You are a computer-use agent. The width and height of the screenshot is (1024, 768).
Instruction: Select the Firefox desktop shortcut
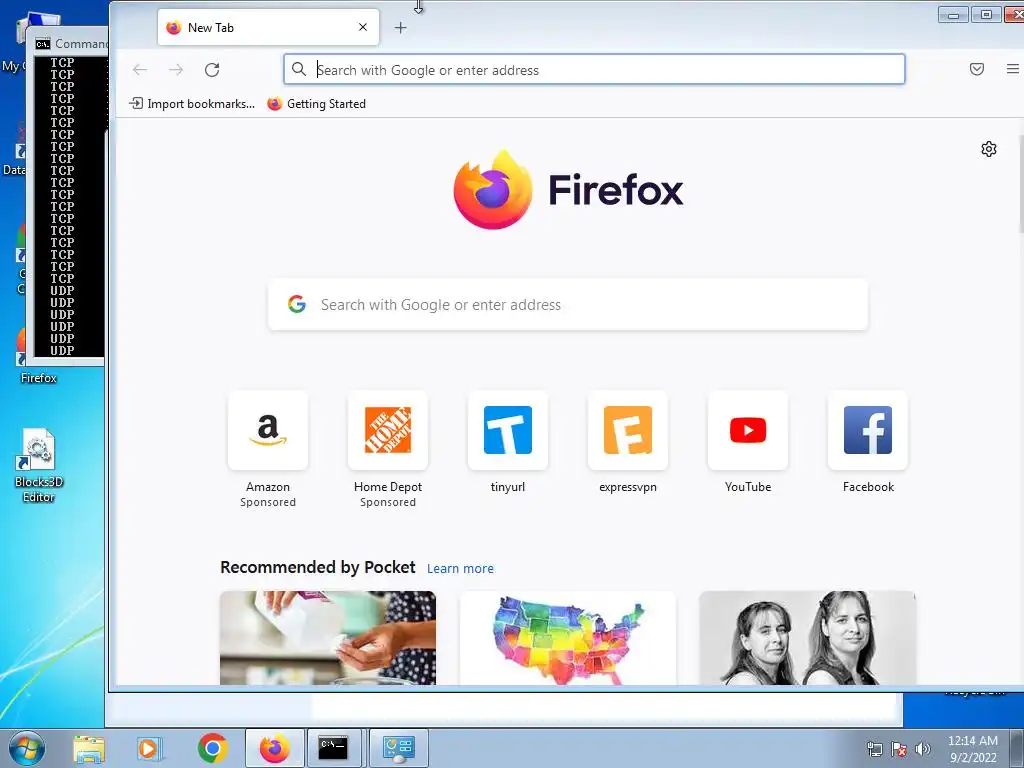click(39, 377)
